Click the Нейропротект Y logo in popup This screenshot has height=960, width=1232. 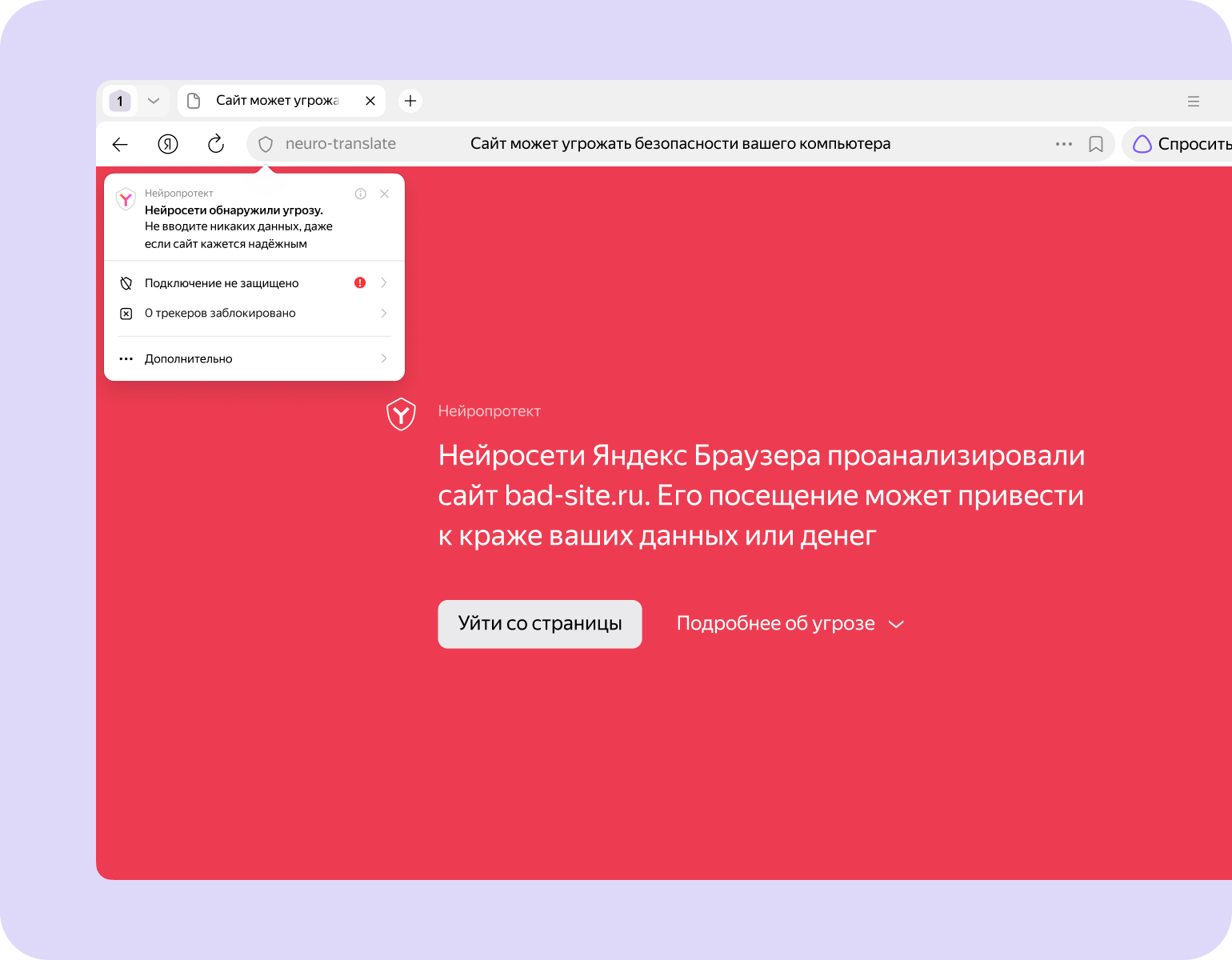click(x=126, y=199)
